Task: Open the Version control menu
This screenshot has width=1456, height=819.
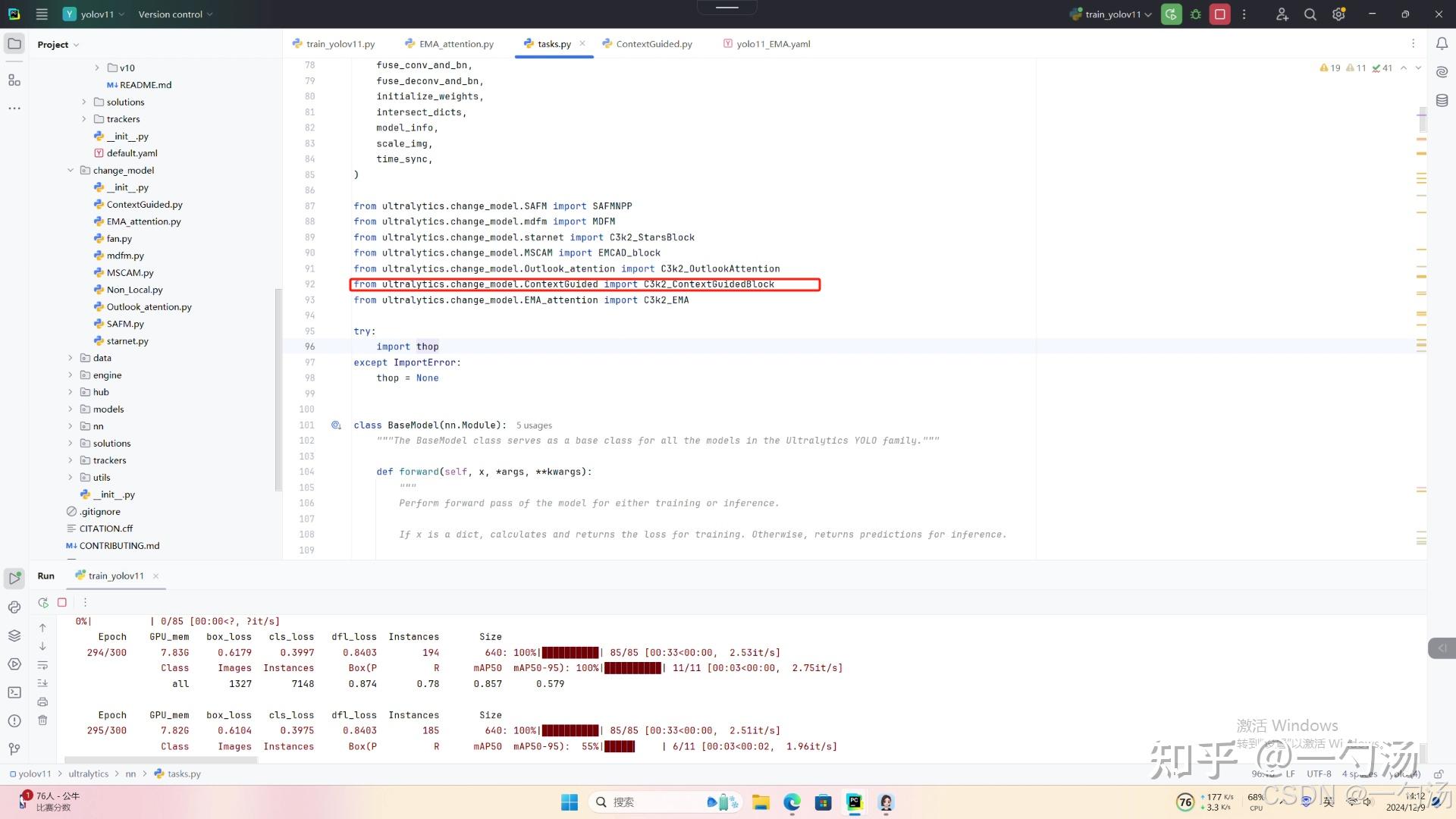Action: [x=175, y=14]
